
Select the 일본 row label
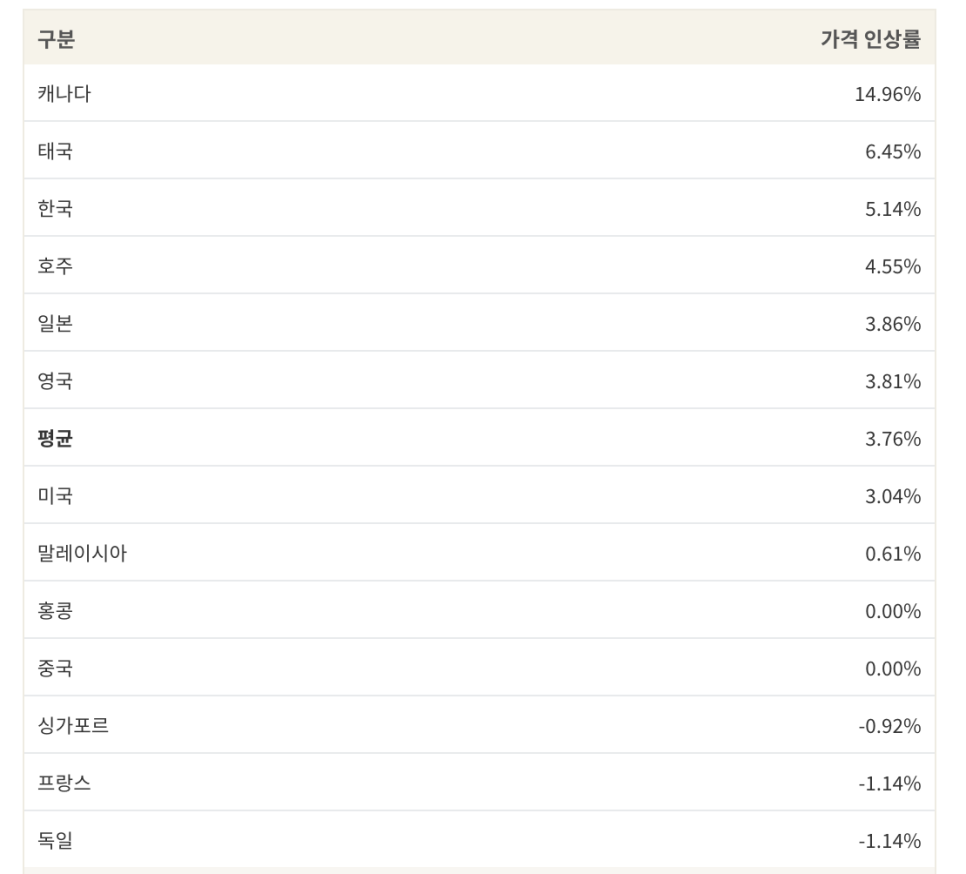click(55, 323)
